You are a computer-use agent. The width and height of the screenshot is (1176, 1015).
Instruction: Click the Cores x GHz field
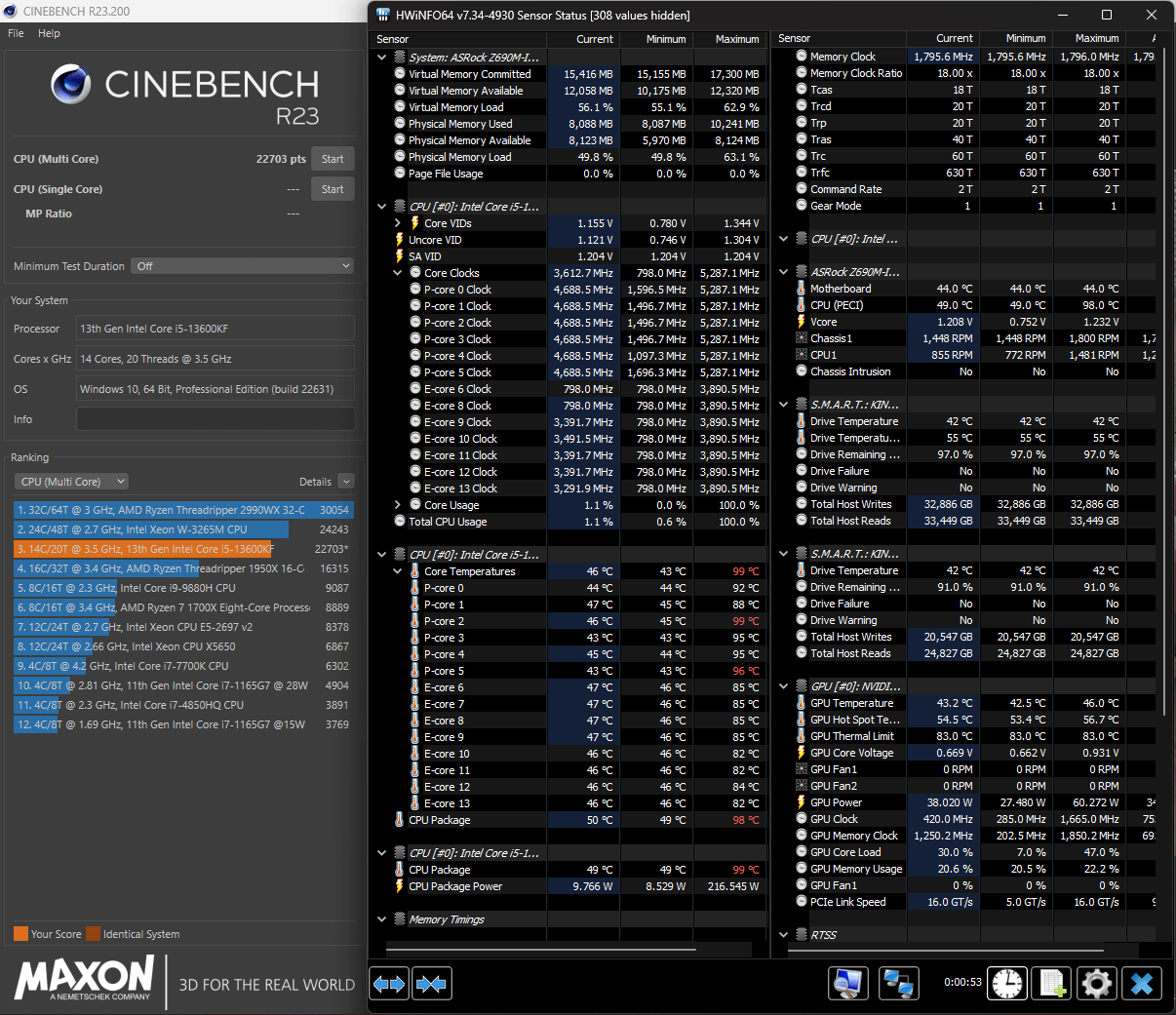(x=216, y=359)
